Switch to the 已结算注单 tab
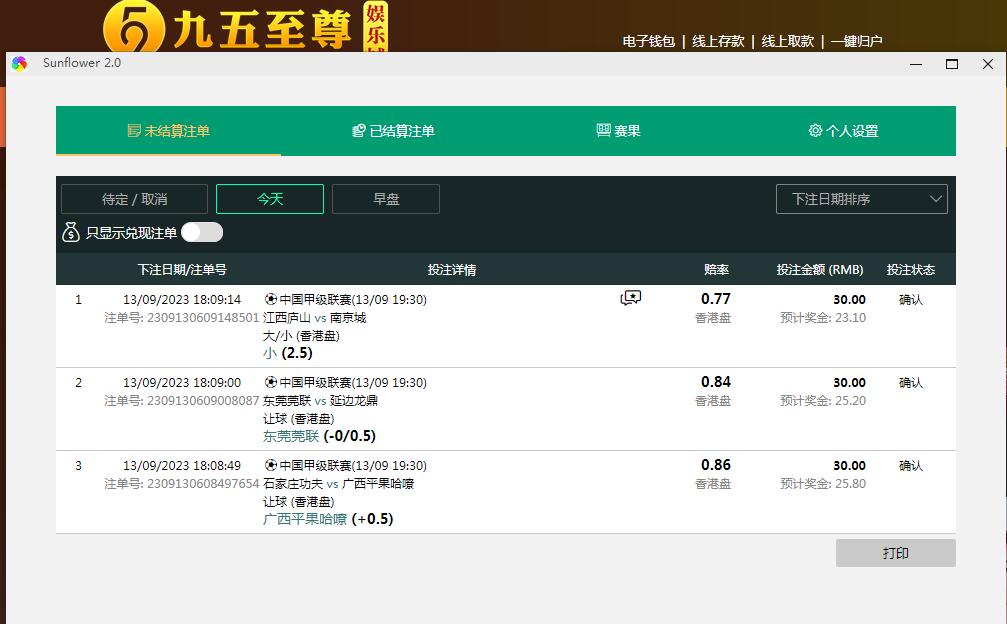The height and width of the screenshot is (624, 1007). pos(393,131)
